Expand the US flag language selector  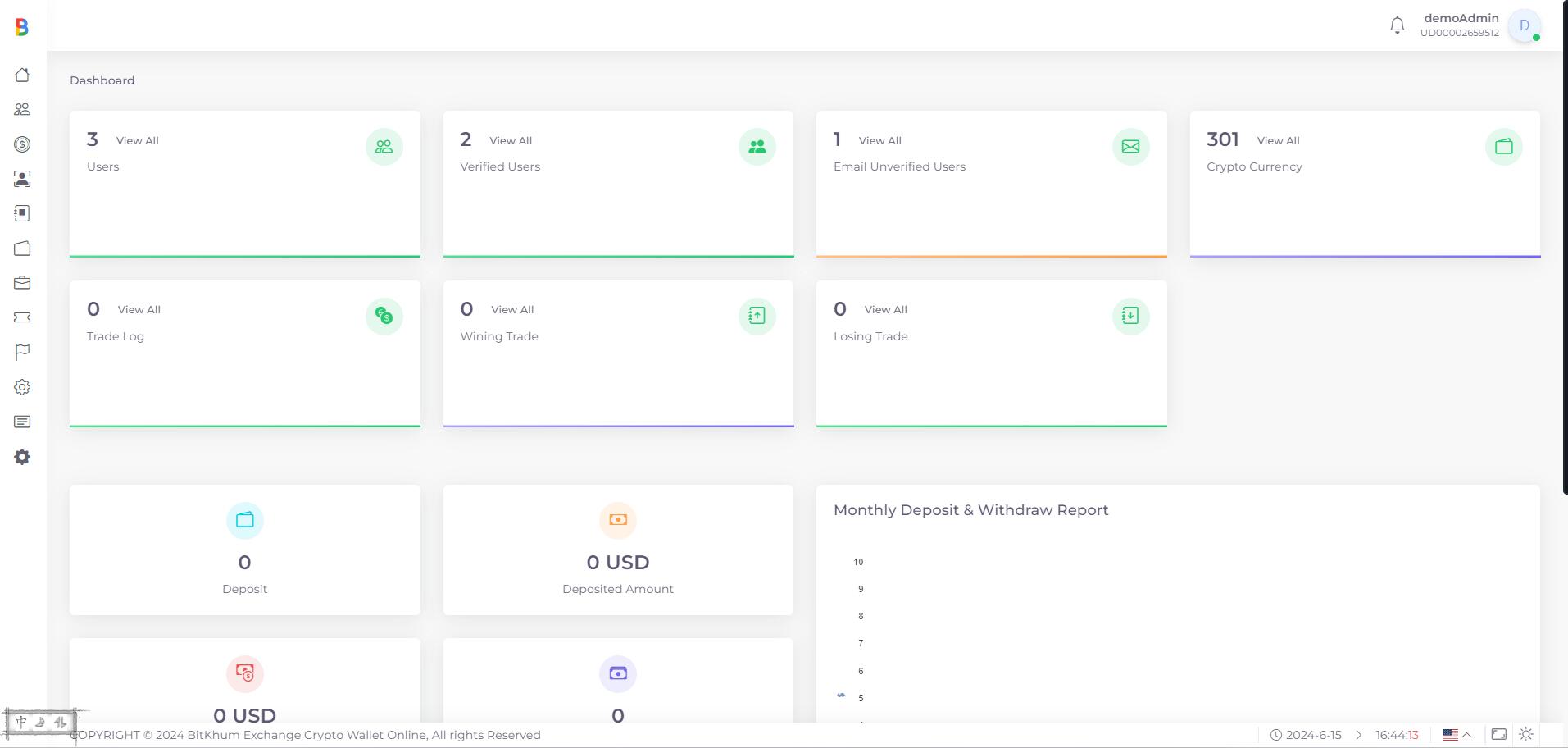click(x=1457, y=735)
